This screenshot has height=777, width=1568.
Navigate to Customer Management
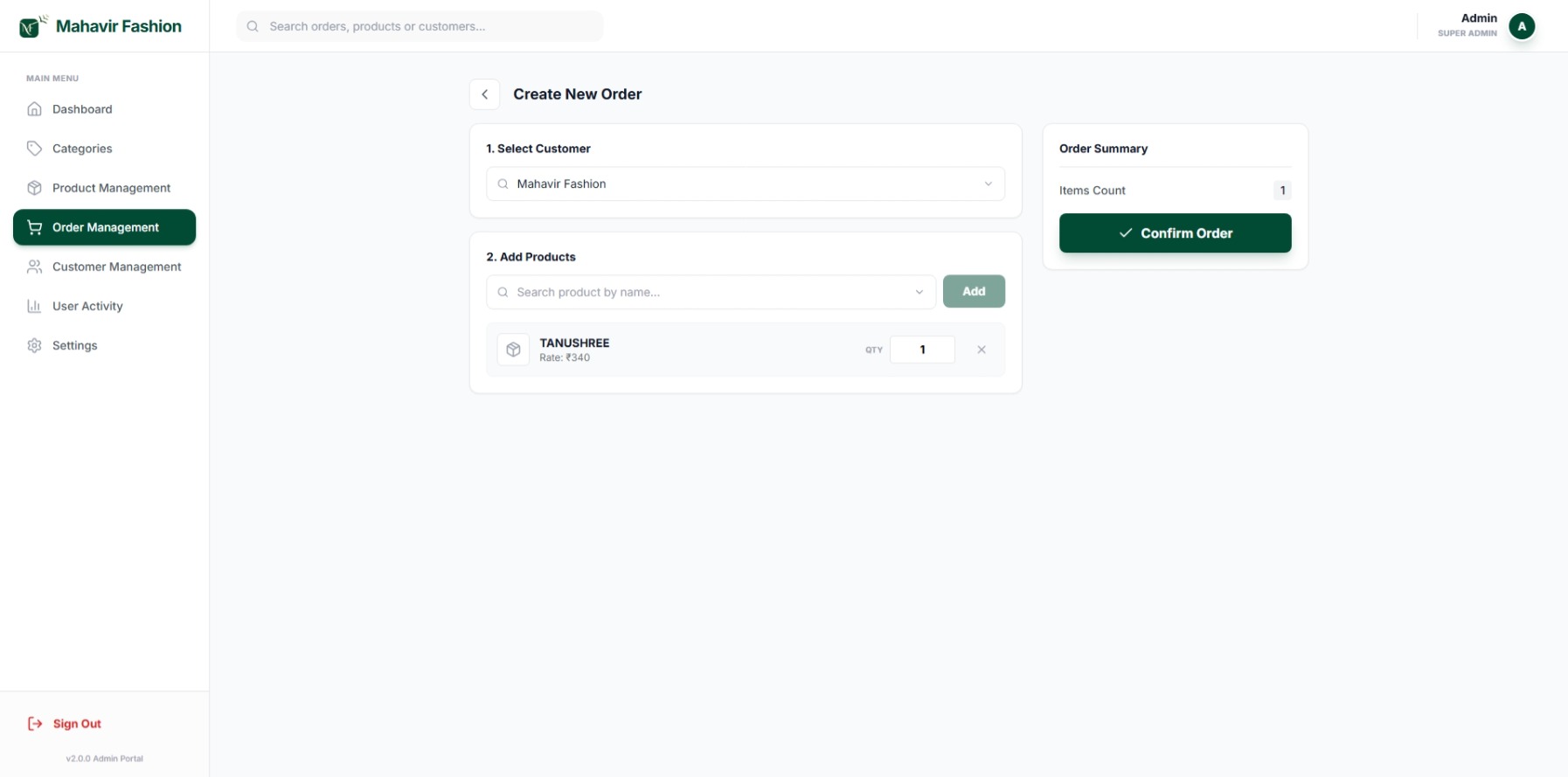tap(116, 267)
